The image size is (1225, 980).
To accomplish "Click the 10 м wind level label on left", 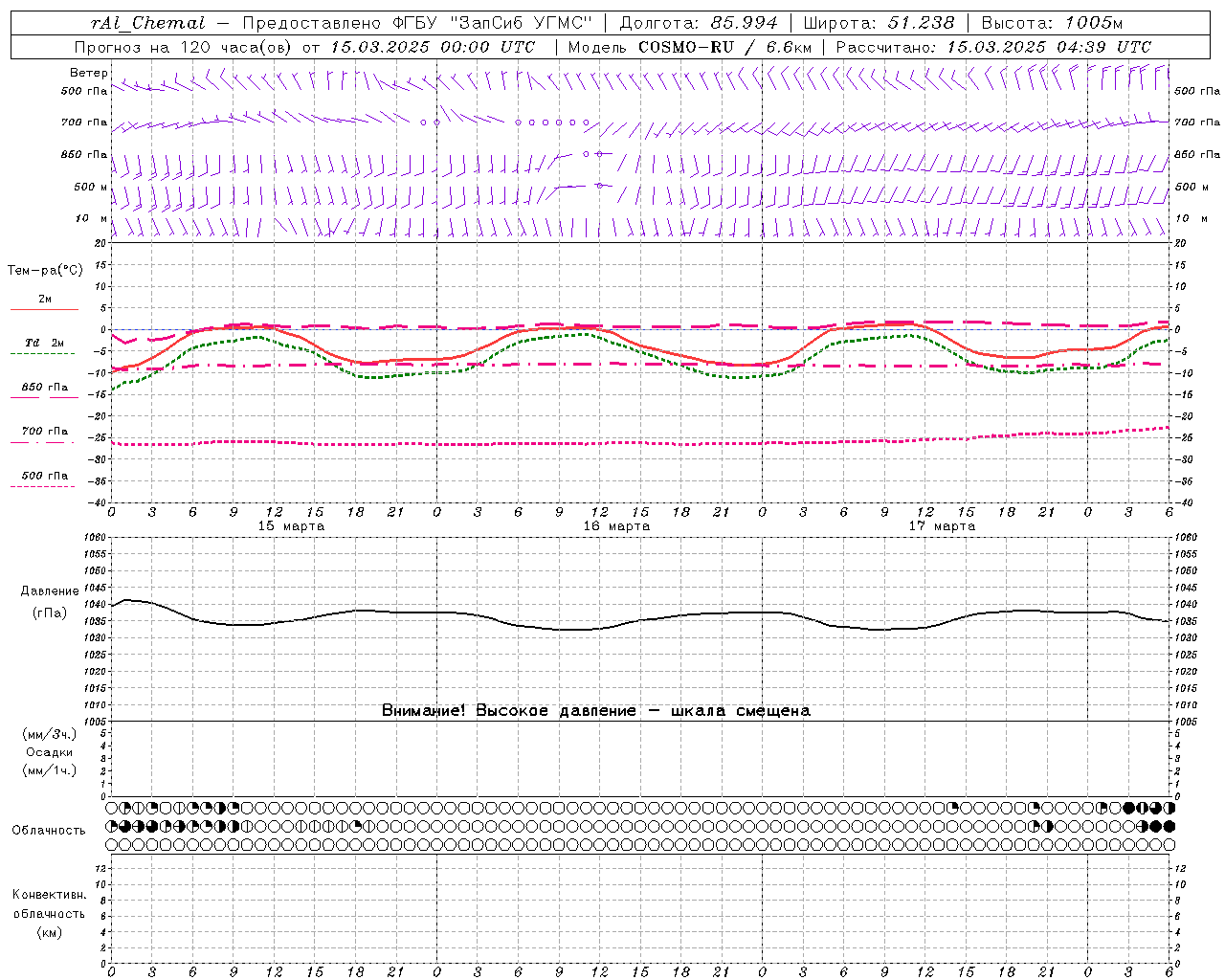I will click(92, 218).
